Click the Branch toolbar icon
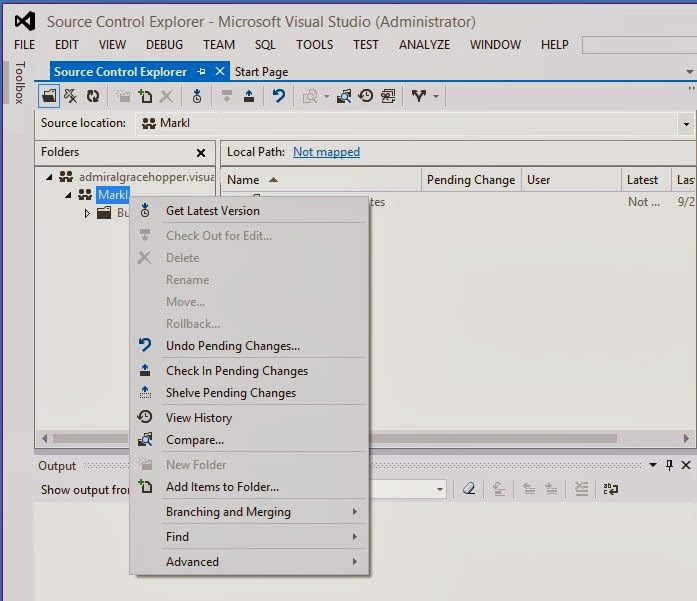This screenshot has width=697, height=601. pos(418,96)
